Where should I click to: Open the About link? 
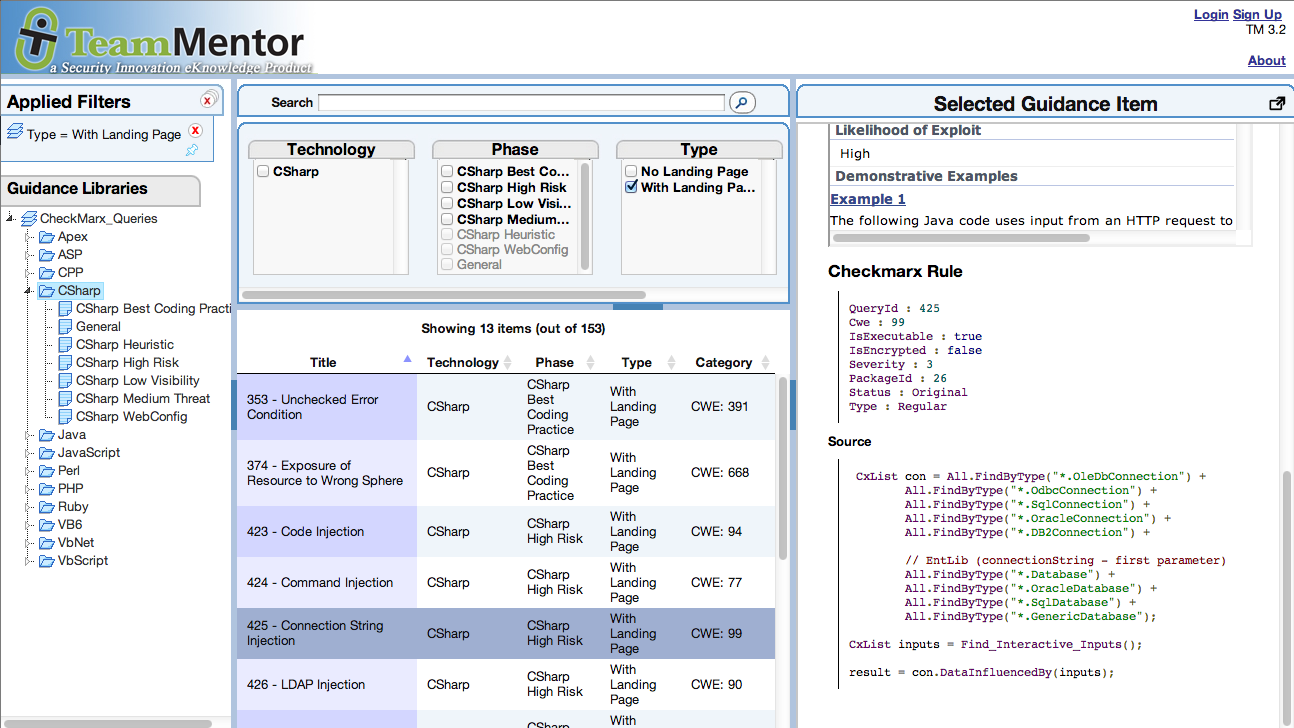click(1266, 60)
